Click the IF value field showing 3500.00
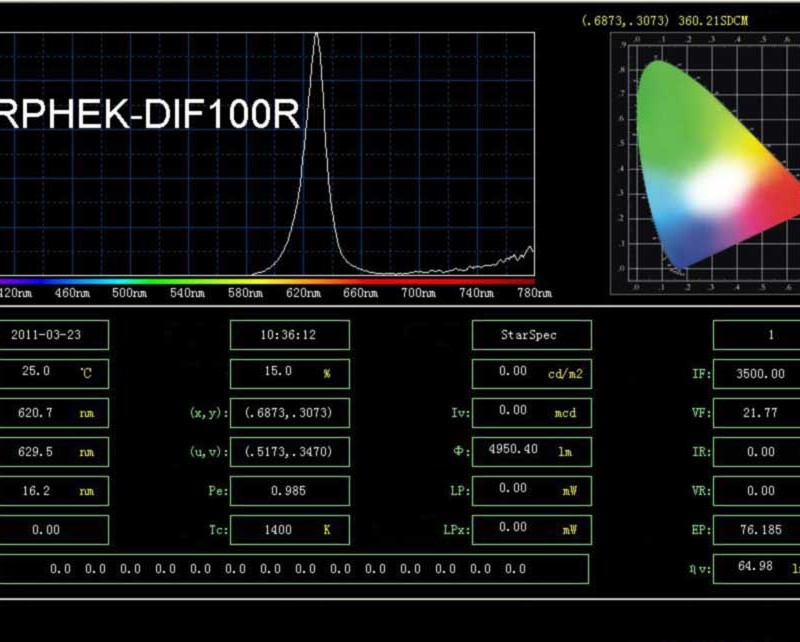800x642 pixels. (758, 374)
